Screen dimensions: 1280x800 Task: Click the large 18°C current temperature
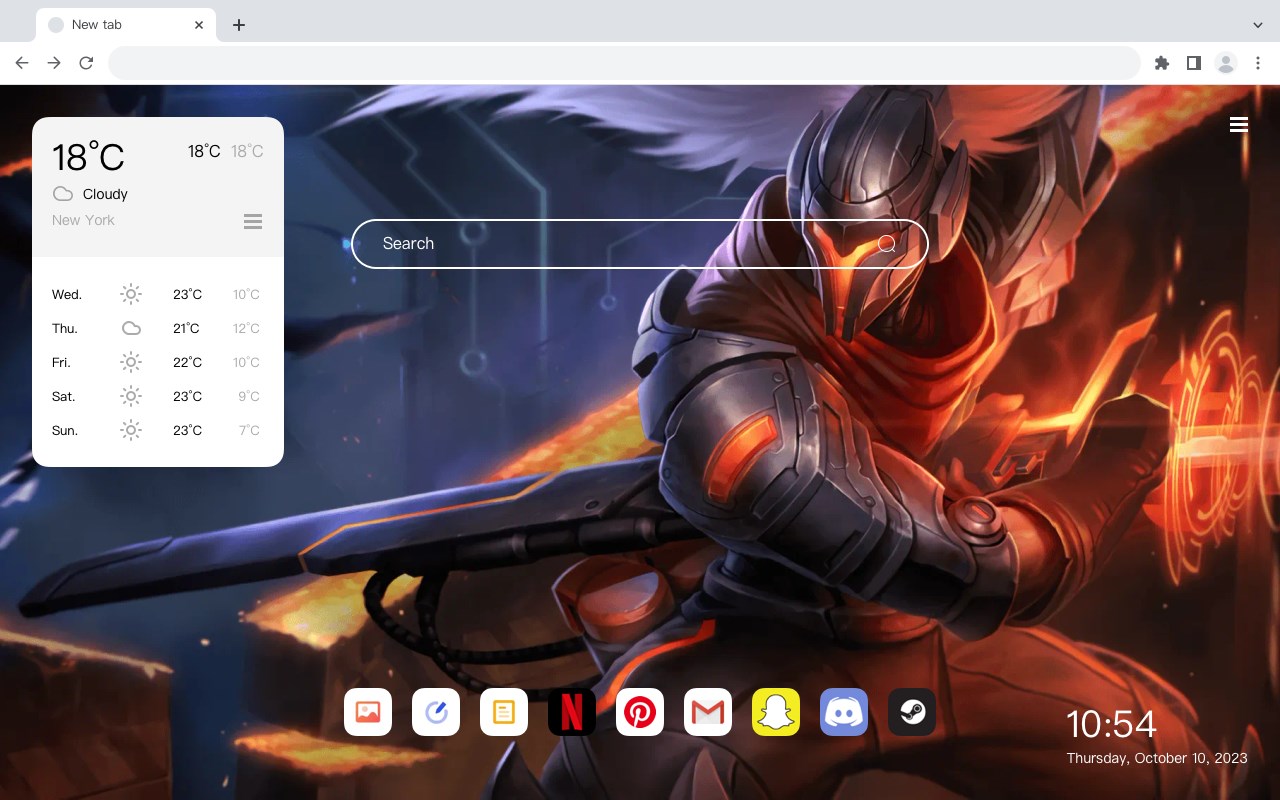click(x=88, y=157)
